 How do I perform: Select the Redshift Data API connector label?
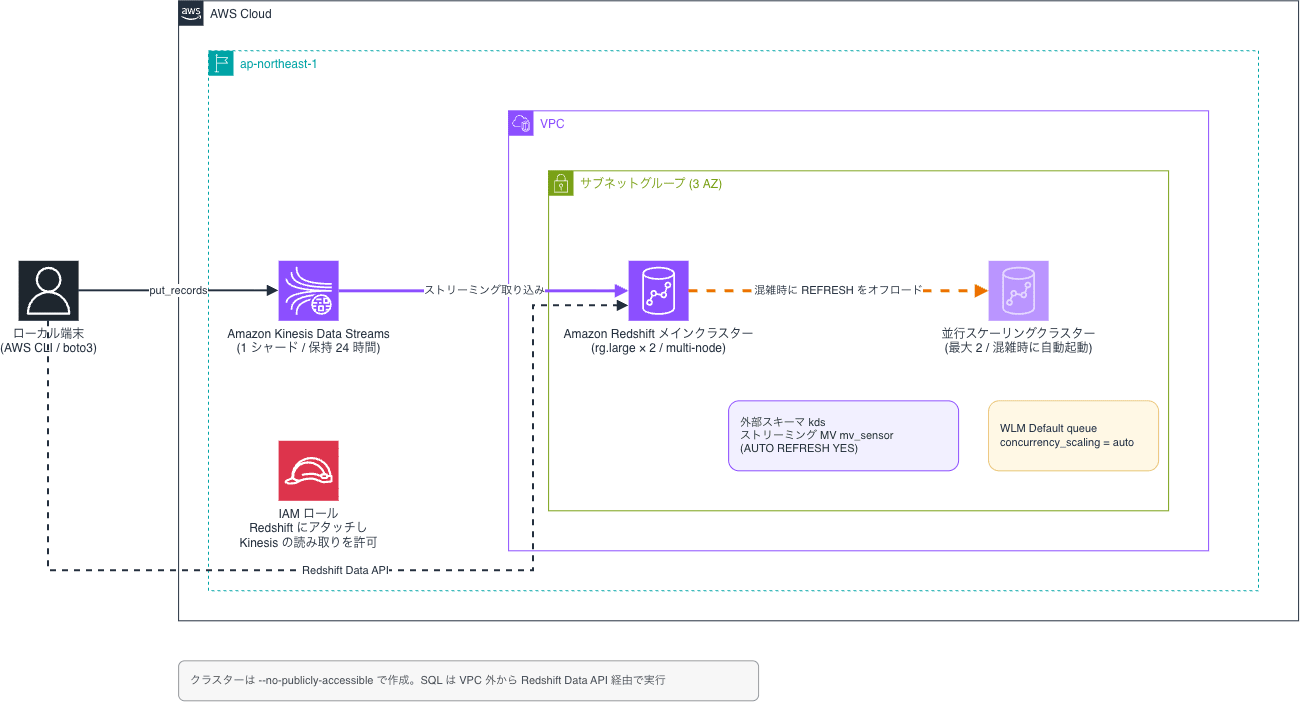345,570
